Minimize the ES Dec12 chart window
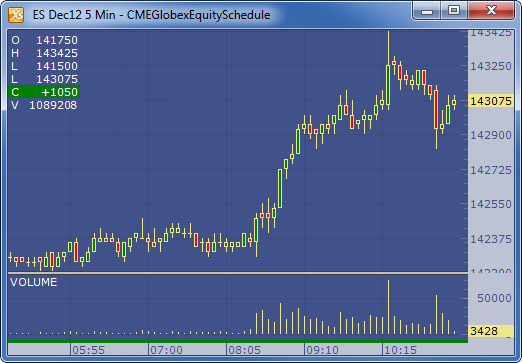The image size is (522, 363). 427,11
